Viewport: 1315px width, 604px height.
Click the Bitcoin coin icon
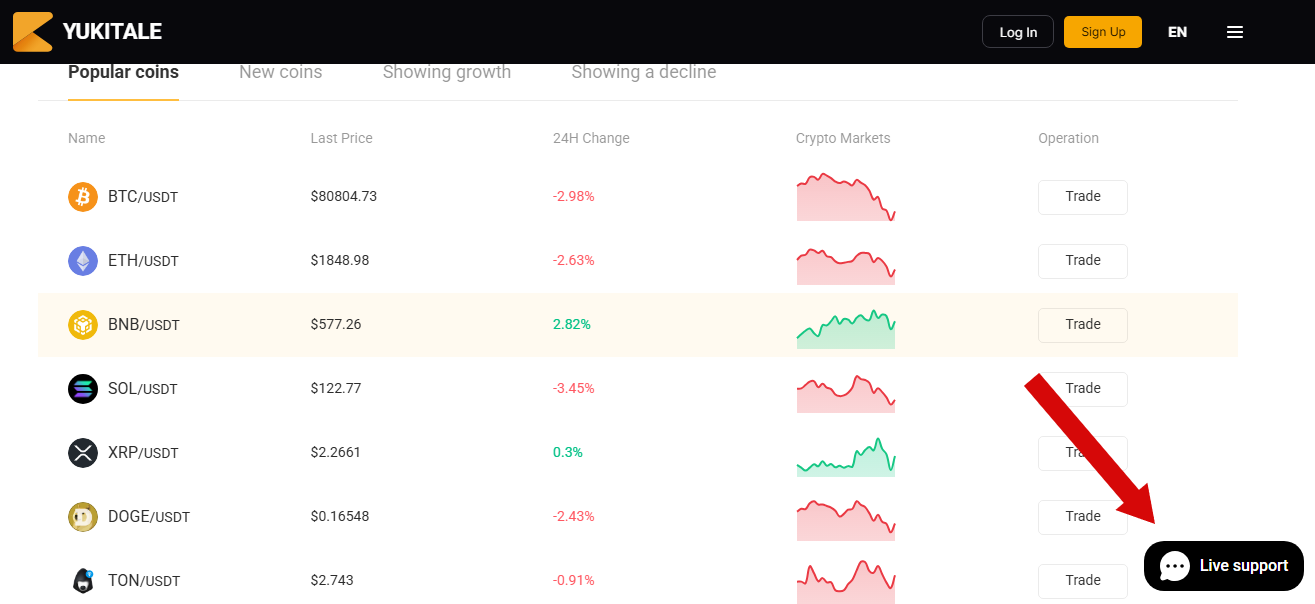pyautogui.click(x=83, y=197)
